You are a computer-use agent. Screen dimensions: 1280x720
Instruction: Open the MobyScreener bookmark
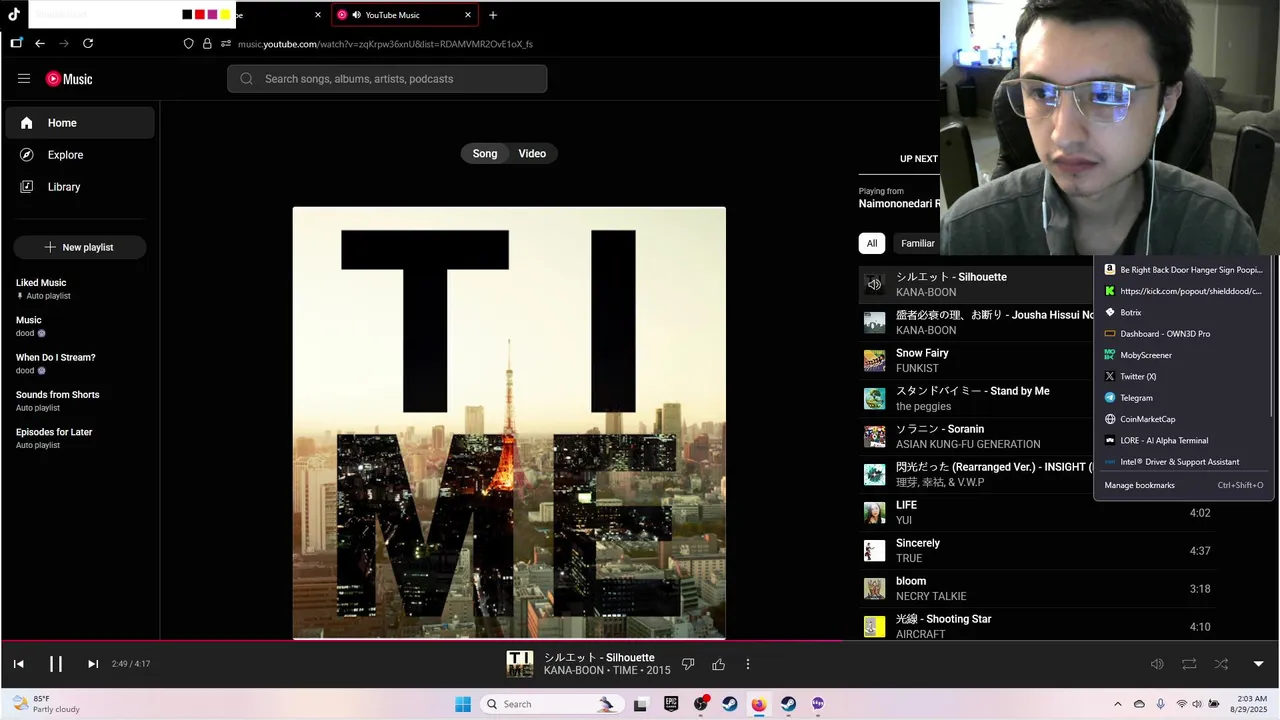pos(1183,355)
